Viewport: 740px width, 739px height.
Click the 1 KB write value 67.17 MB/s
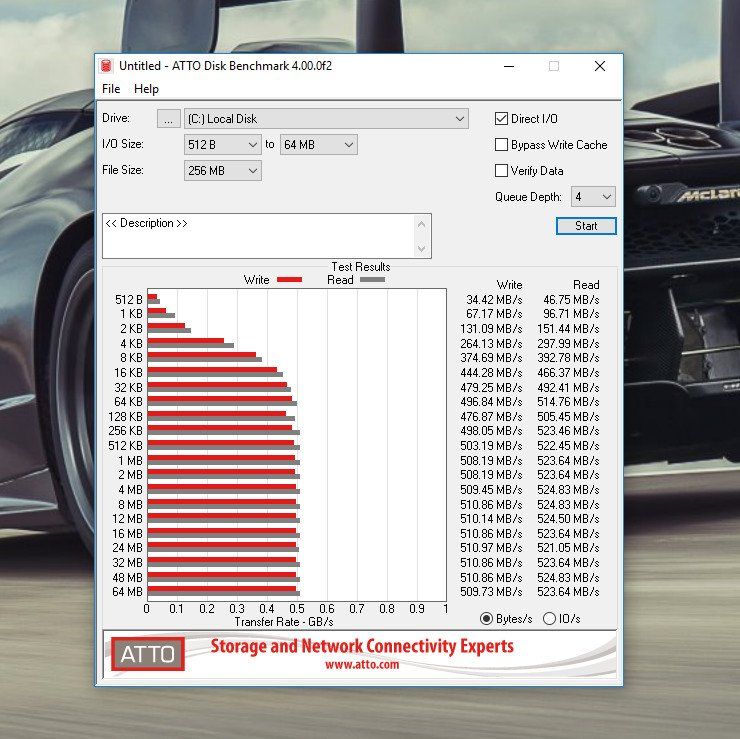[x=494, y=314]
